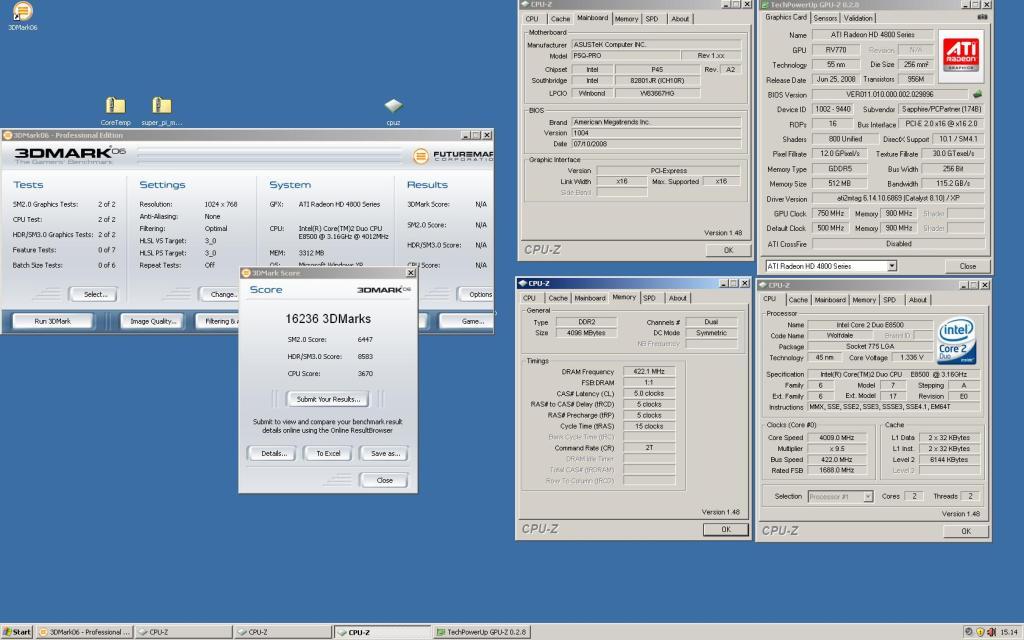Viewport: 1024px width, 640px height.
Task: Switch to 3DMark06 - Professional taskbar button
Action: coord(85,632)
